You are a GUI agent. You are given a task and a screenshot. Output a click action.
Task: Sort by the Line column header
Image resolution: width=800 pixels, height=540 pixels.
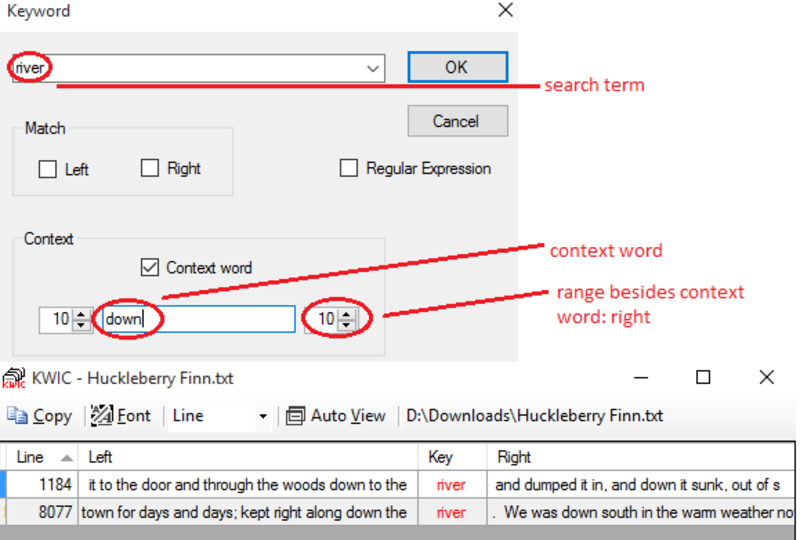pos(40,457)
